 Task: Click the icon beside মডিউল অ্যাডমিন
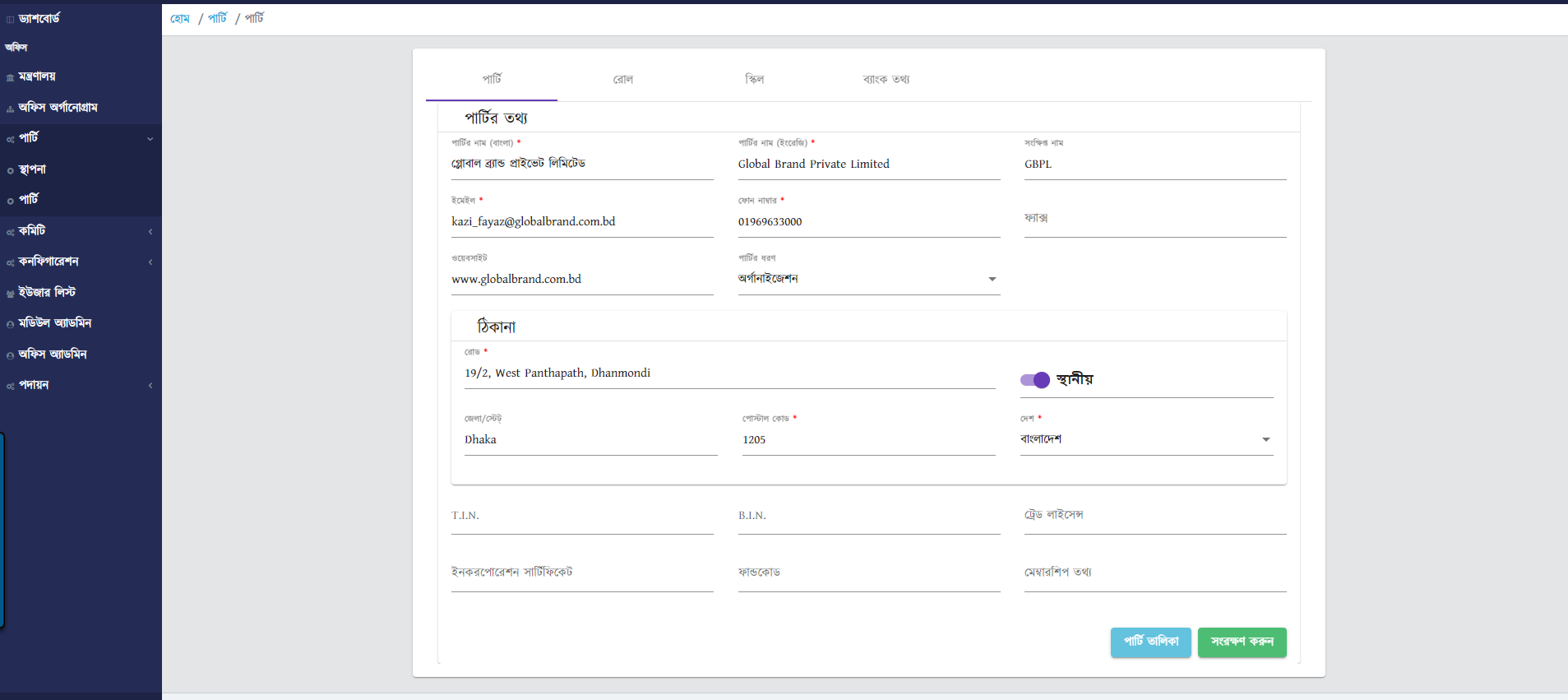pos(10,324)
